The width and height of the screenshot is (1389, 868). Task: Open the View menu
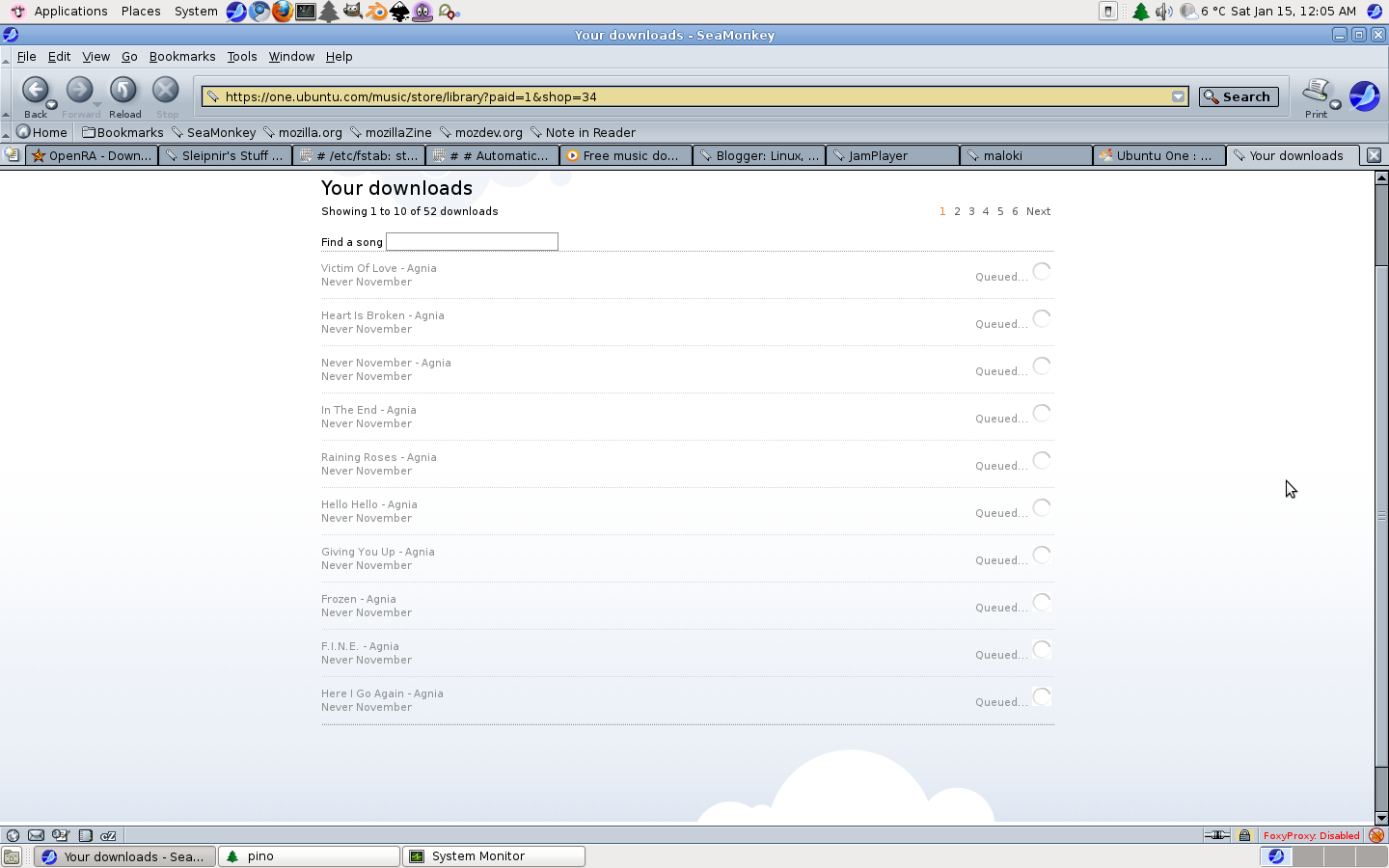(x=95, y=57)
